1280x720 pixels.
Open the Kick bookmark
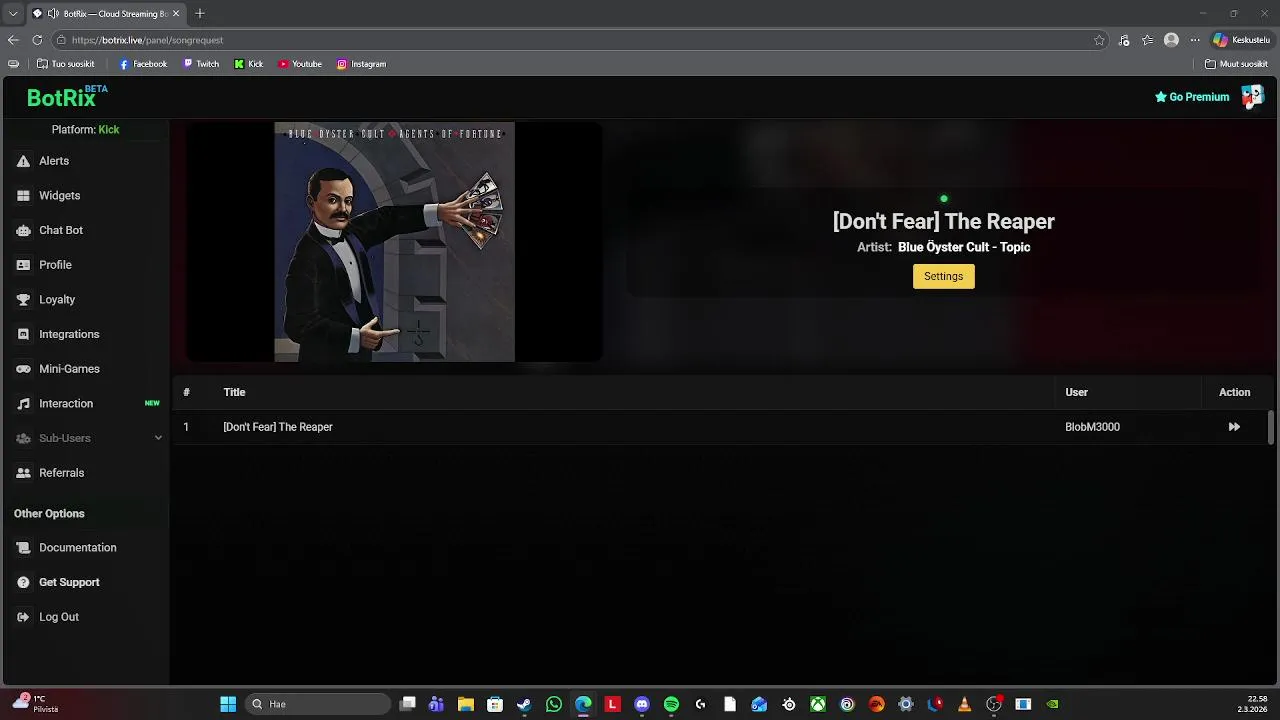click(249, 64)
